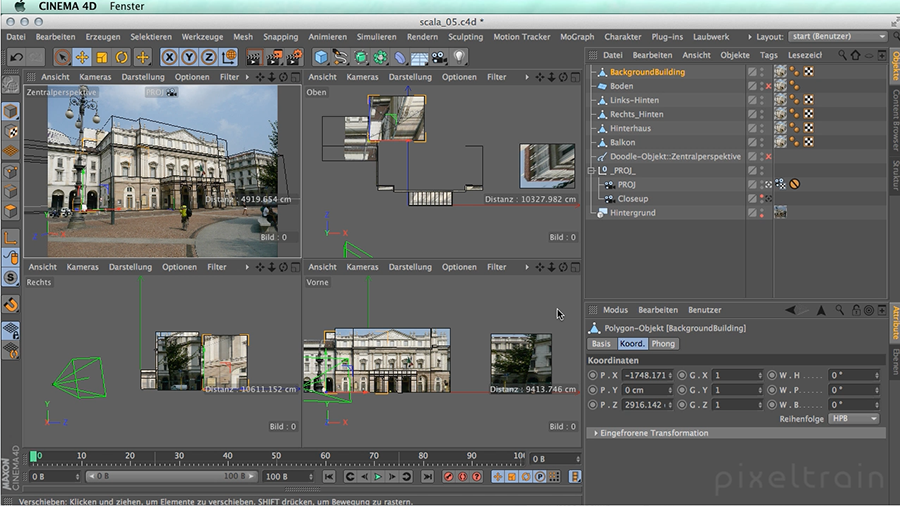
Task: Click the Undo arrow icon
Action: coord(16,57)
